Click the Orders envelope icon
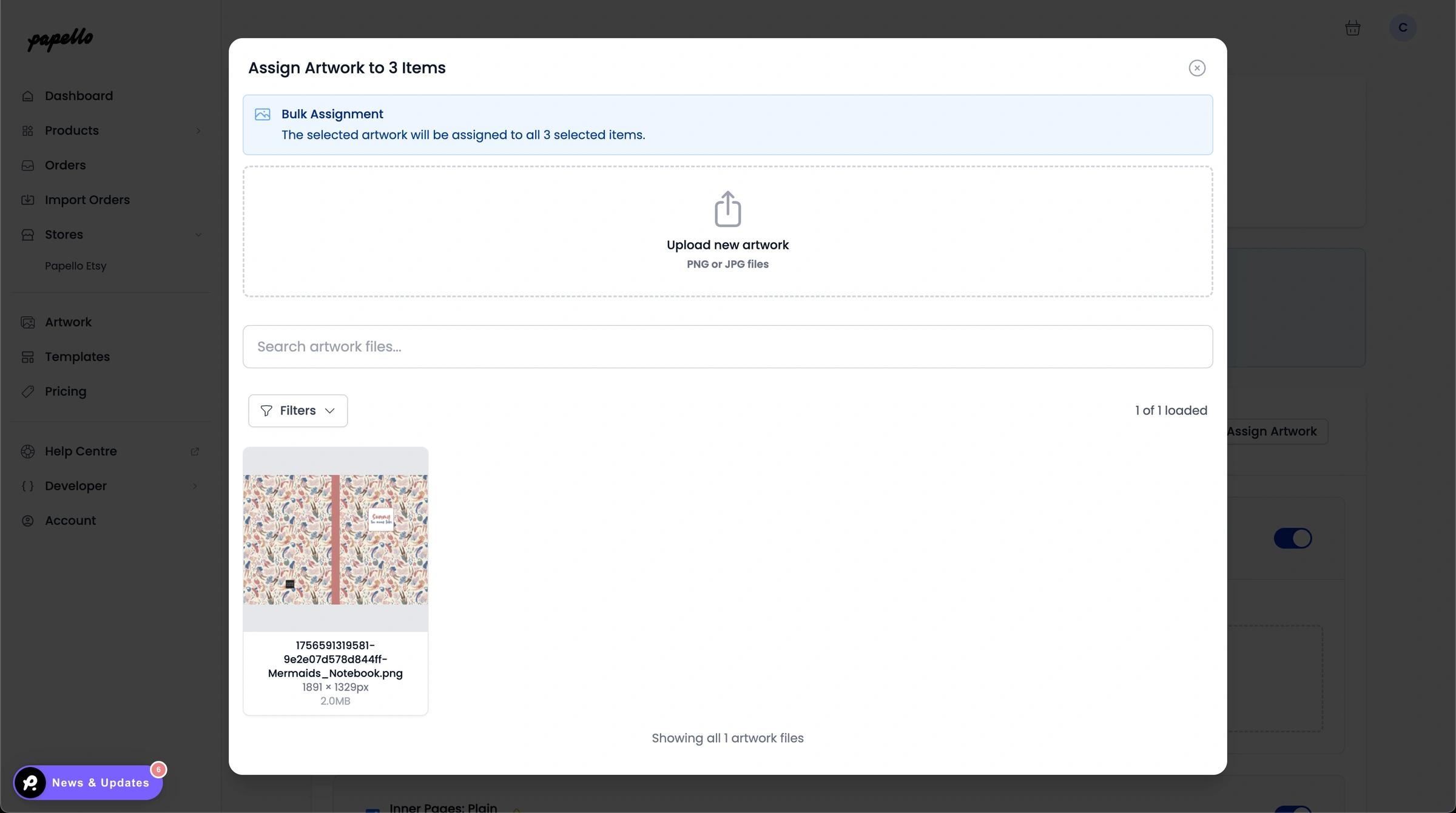Image resolution: width=1456 pixels, height=813 pixels. point(28,165)
